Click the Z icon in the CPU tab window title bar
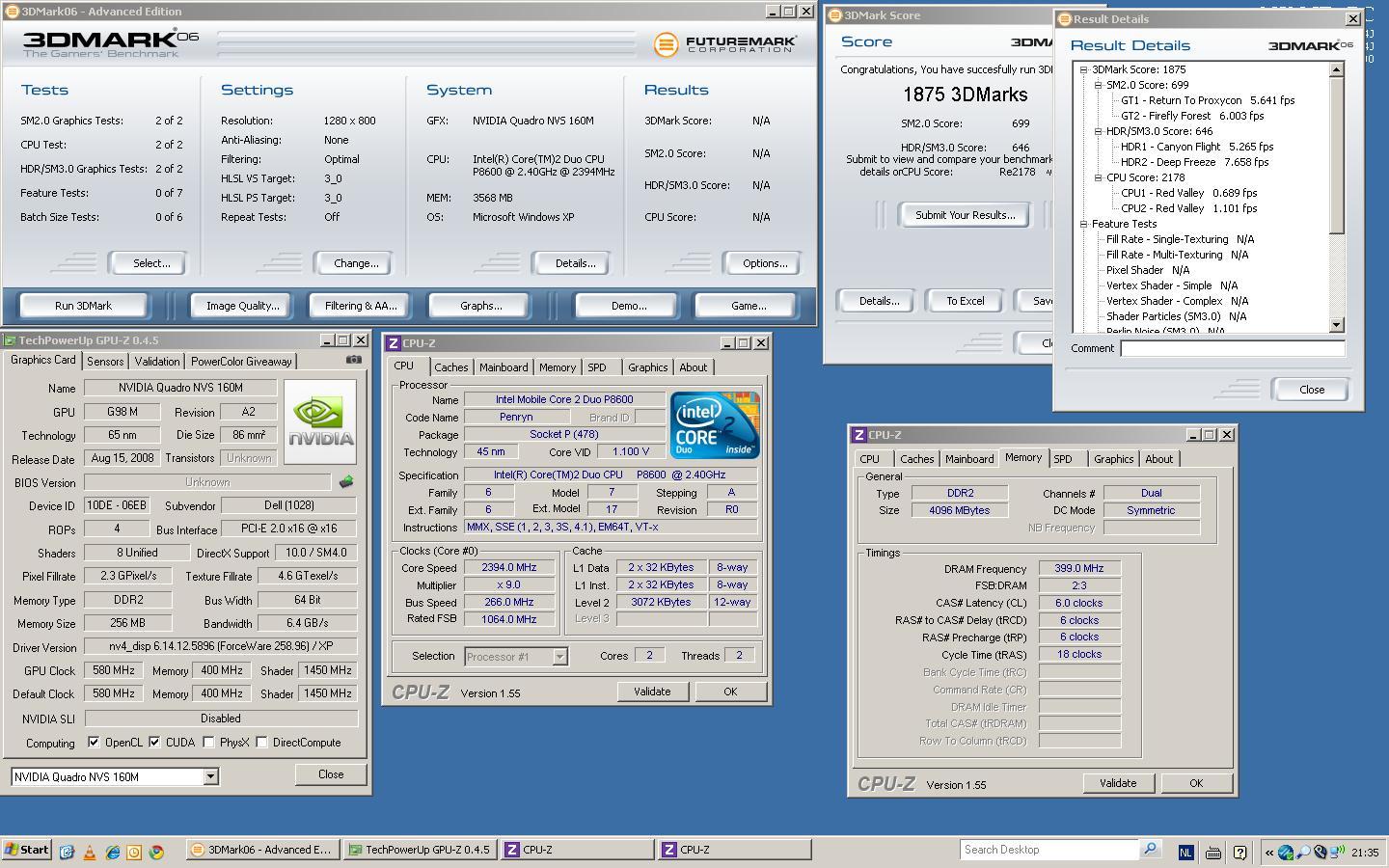Screen dimensions: 1389x868 [393, 343]
